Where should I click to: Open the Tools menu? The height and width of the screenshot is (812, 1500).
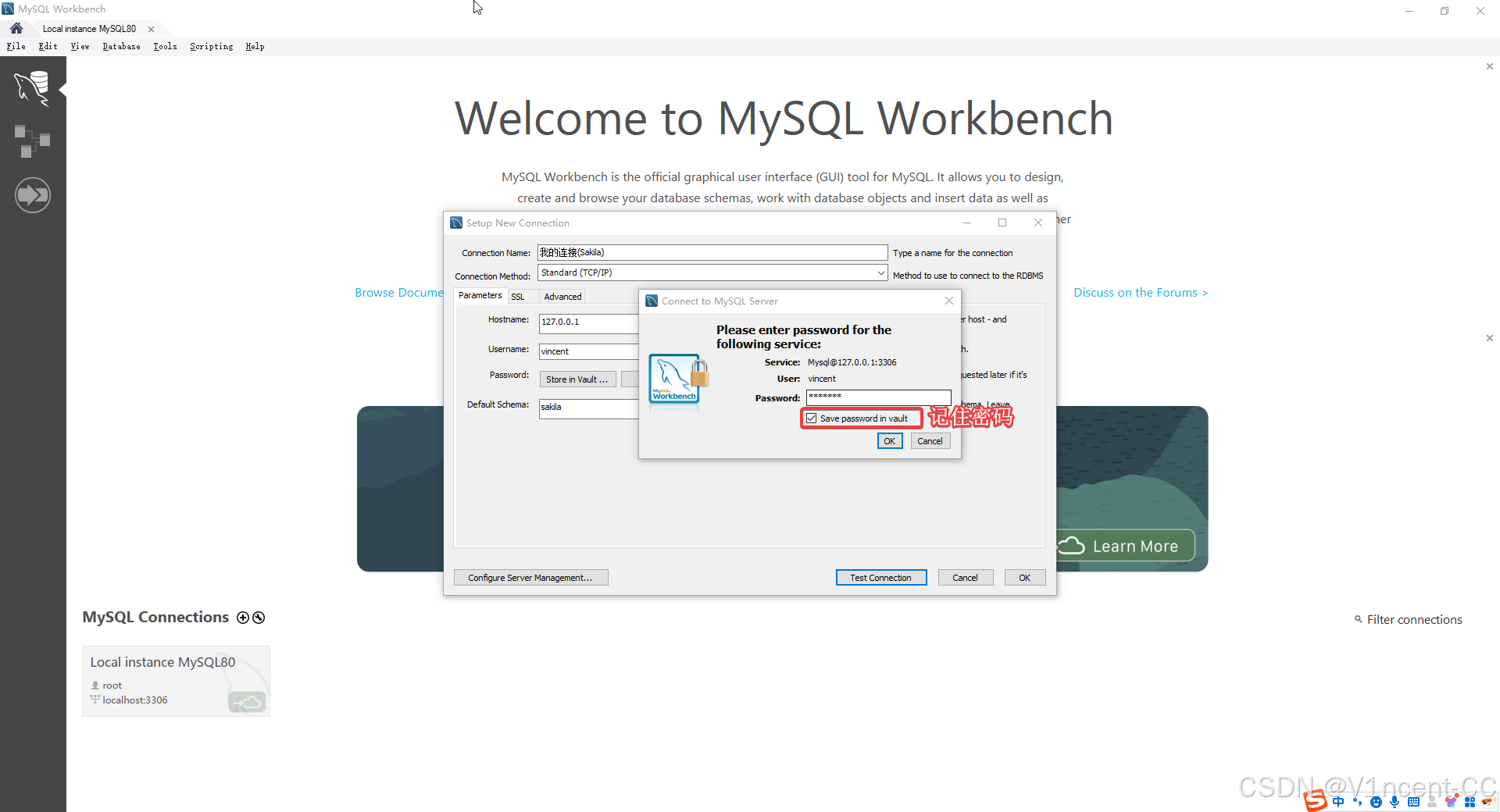(166, 47)
